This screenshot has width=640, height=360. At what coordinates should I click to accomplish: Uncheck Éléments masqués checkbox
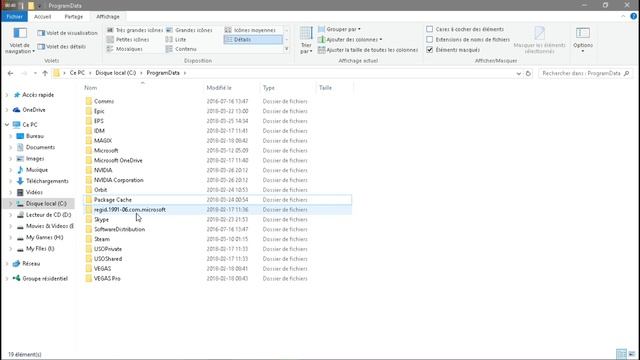(x=430, y=50)
